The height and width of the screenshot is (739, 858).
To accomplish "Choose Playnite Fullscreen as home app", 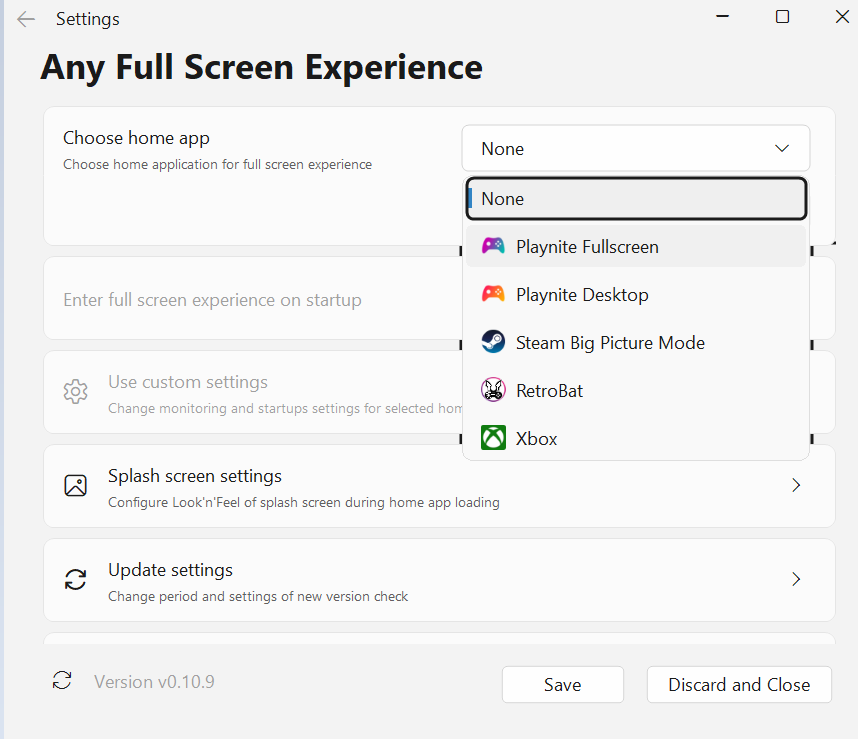I will (636, 246).
